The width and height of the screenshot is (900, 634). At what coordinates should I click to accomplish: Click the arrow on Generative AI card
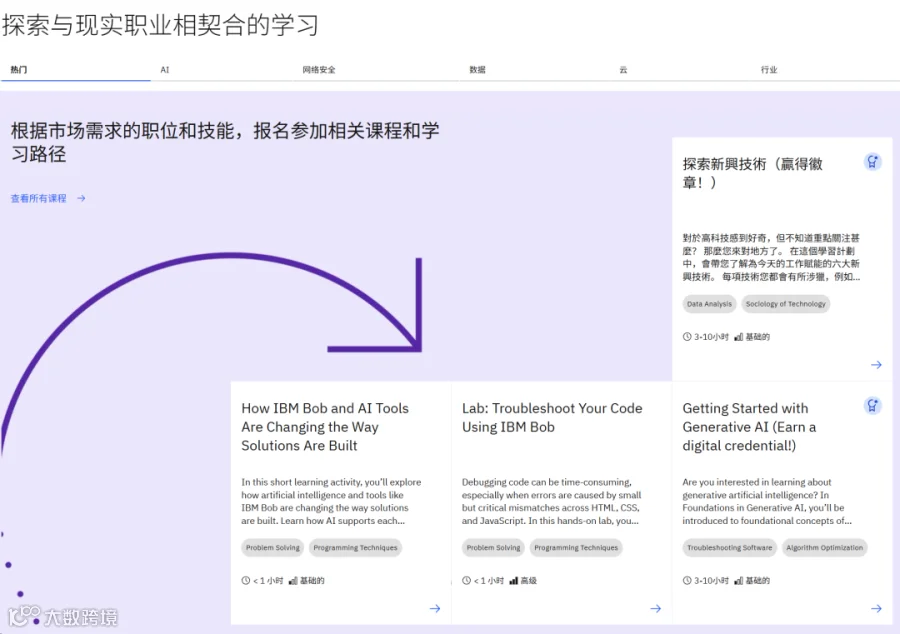pyautogui.click(x=876, y=609)
